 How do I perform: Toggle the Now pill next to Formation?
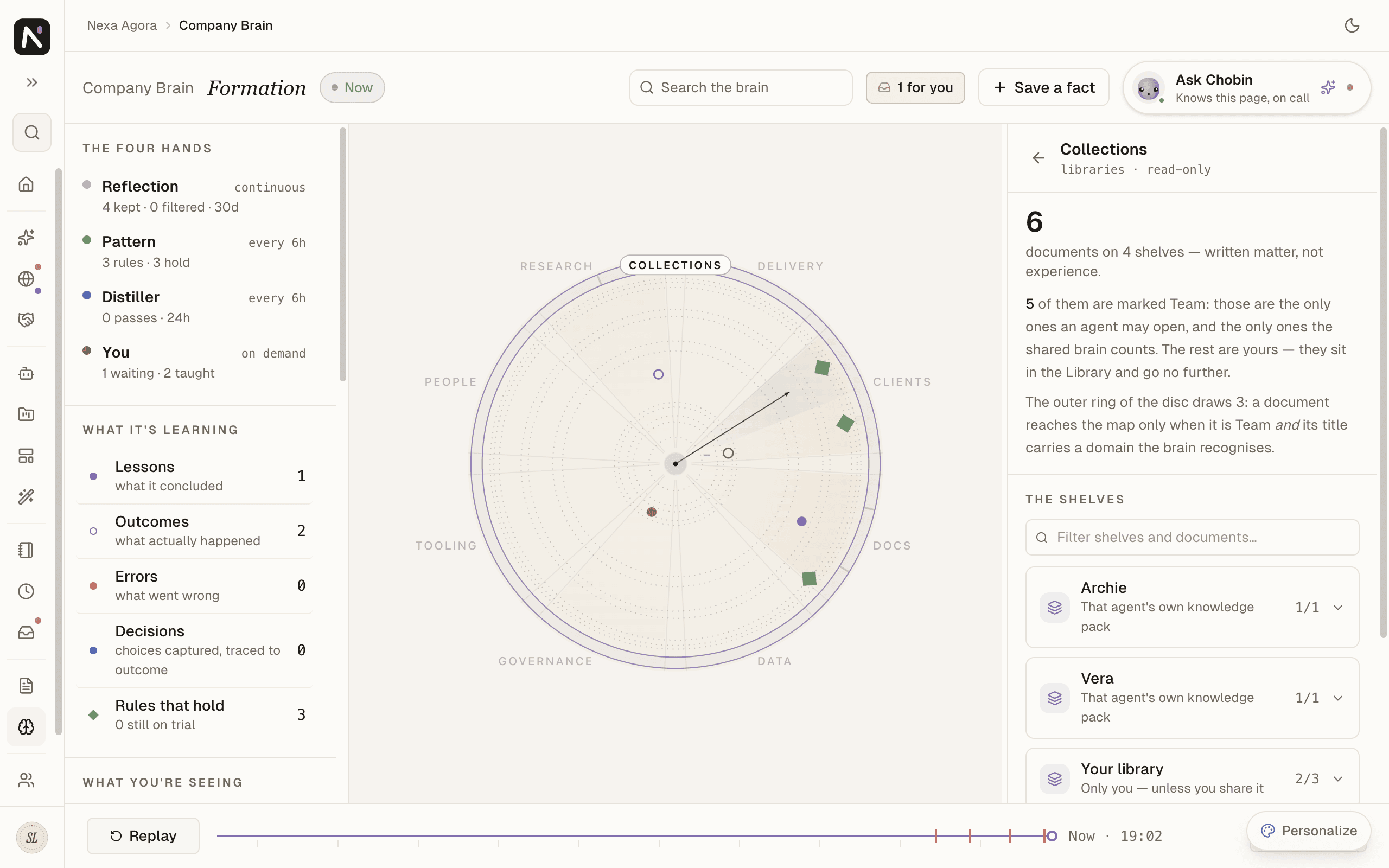tap(353, 87)
